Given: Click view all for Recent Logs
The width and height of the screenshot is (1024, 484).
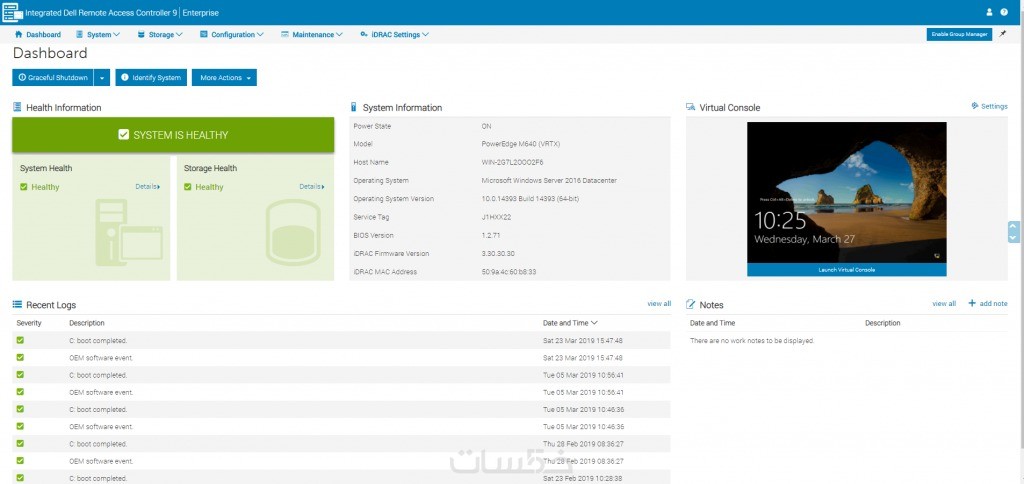Looking at the screenshot, I should click(x=659, y=304).
